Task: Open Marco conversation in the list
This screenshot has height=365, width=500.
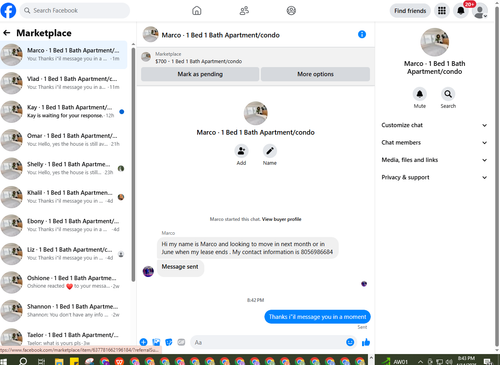Action: 63,55
